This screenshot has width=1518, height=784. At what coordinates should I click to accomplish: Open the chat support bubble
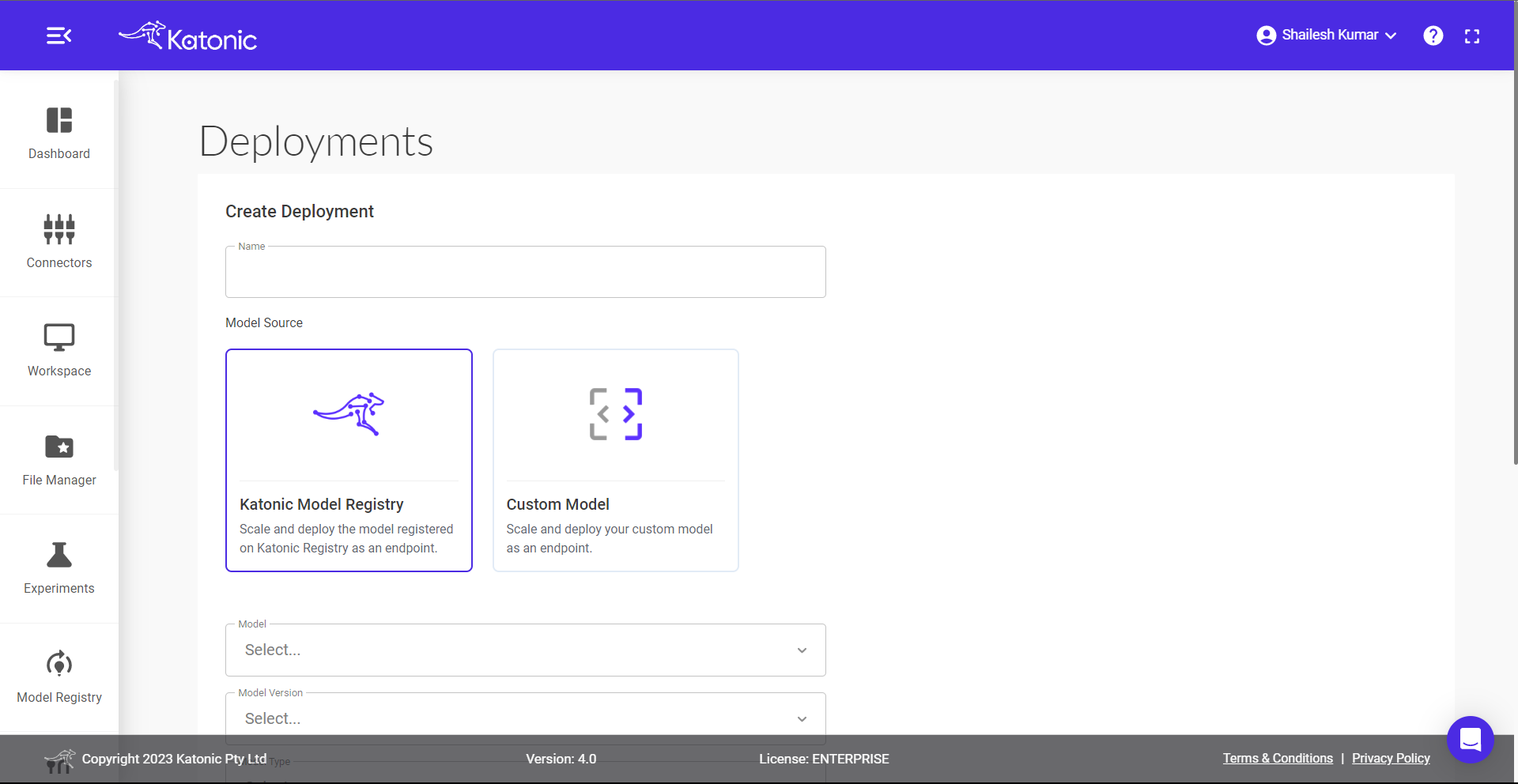point(1470,740)
